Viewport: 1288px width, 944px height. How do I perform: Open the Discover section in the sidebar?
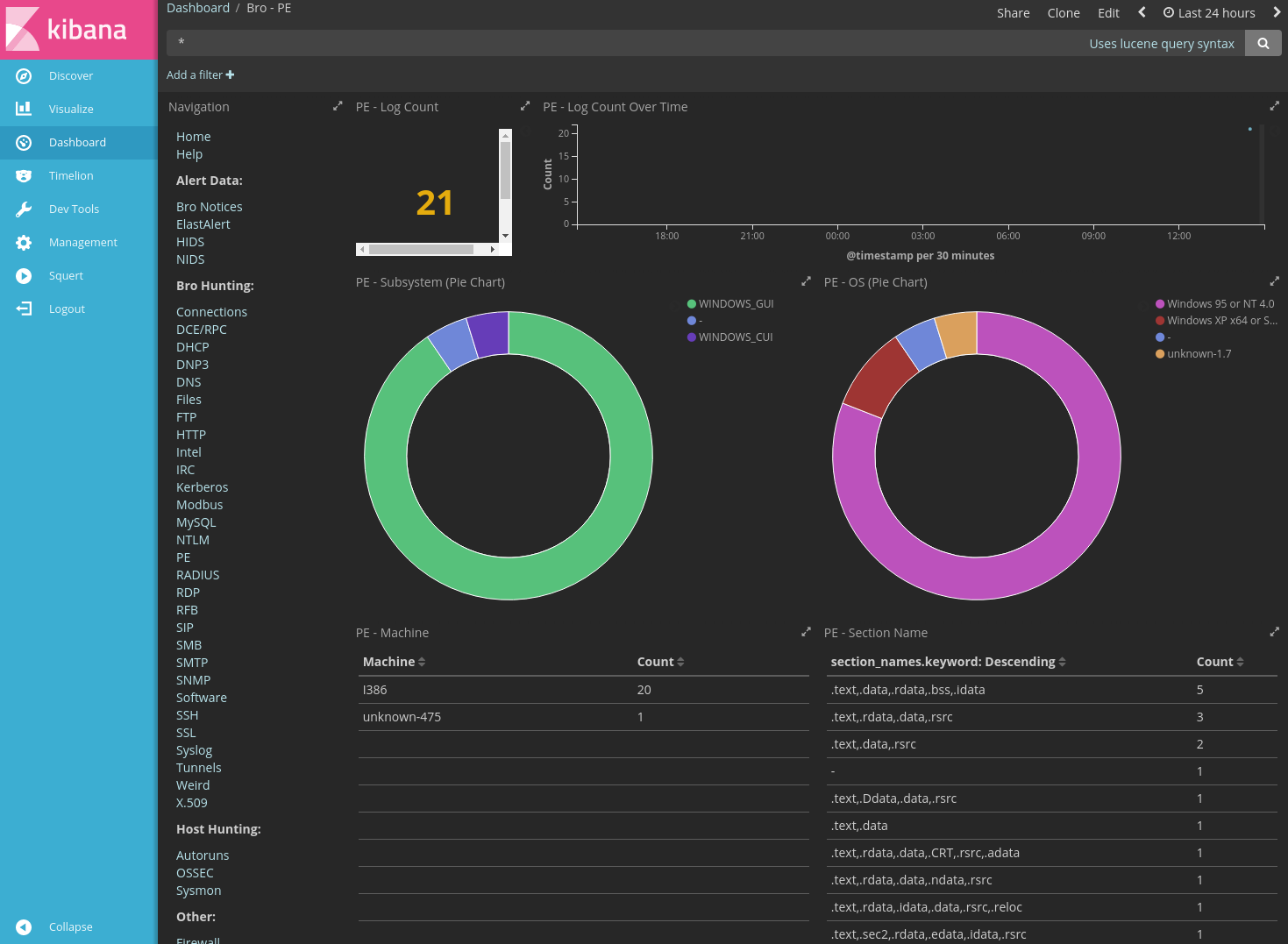coord(70,75)
